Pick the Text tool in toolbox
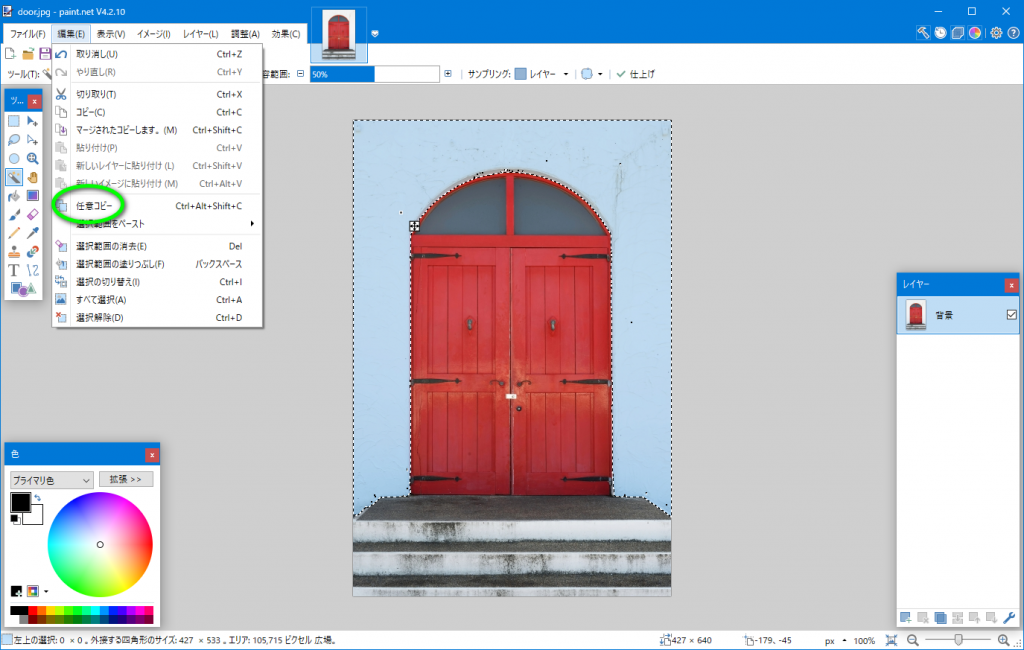The image size is (1024, 650). [14, 270]
